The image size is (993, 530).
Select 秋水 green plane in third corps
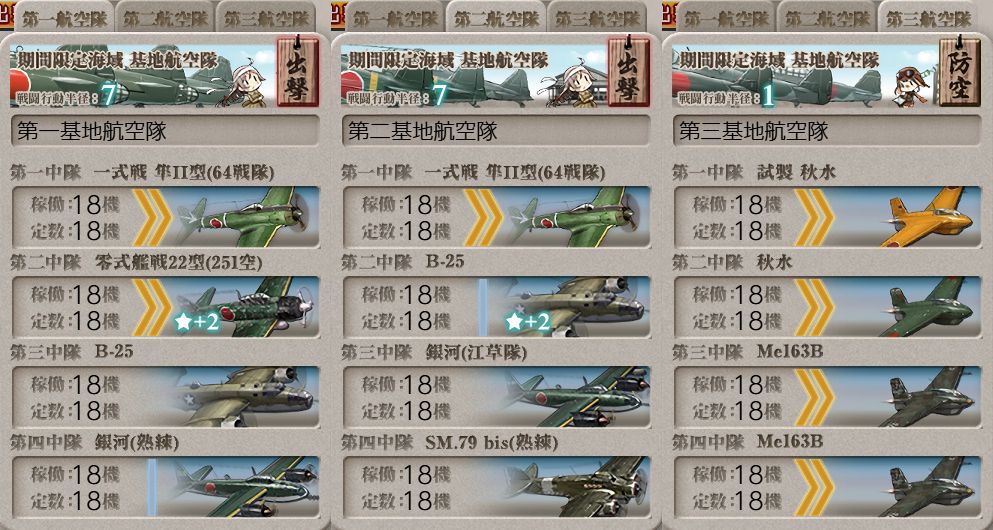click(x=828, y=306)
